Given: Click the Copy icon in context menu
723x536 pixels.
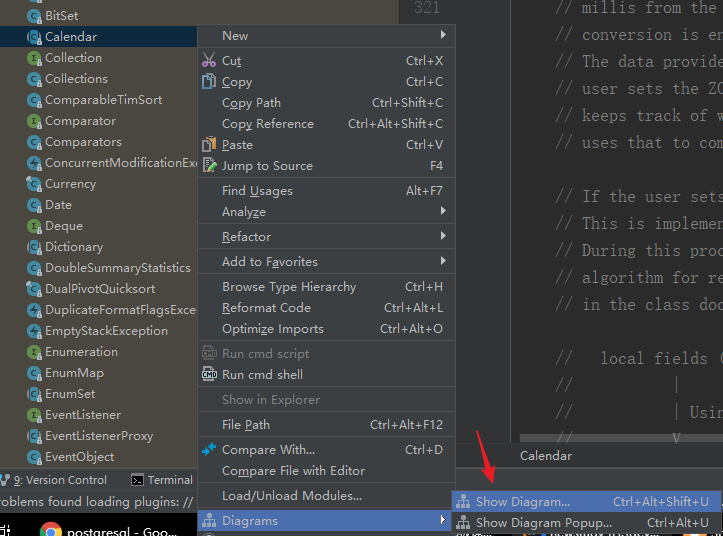Looking at the screenshot, I should (209, 82).
